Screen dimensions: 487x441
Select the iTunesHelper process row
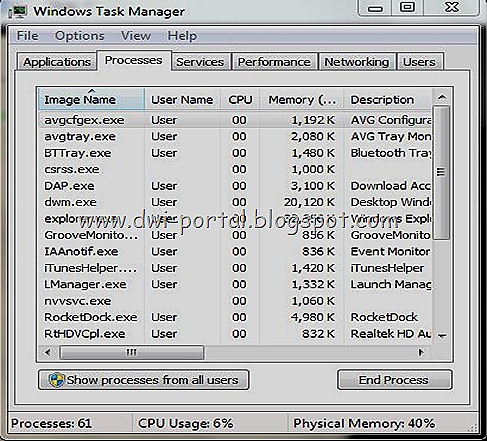(x=235, y=268)
